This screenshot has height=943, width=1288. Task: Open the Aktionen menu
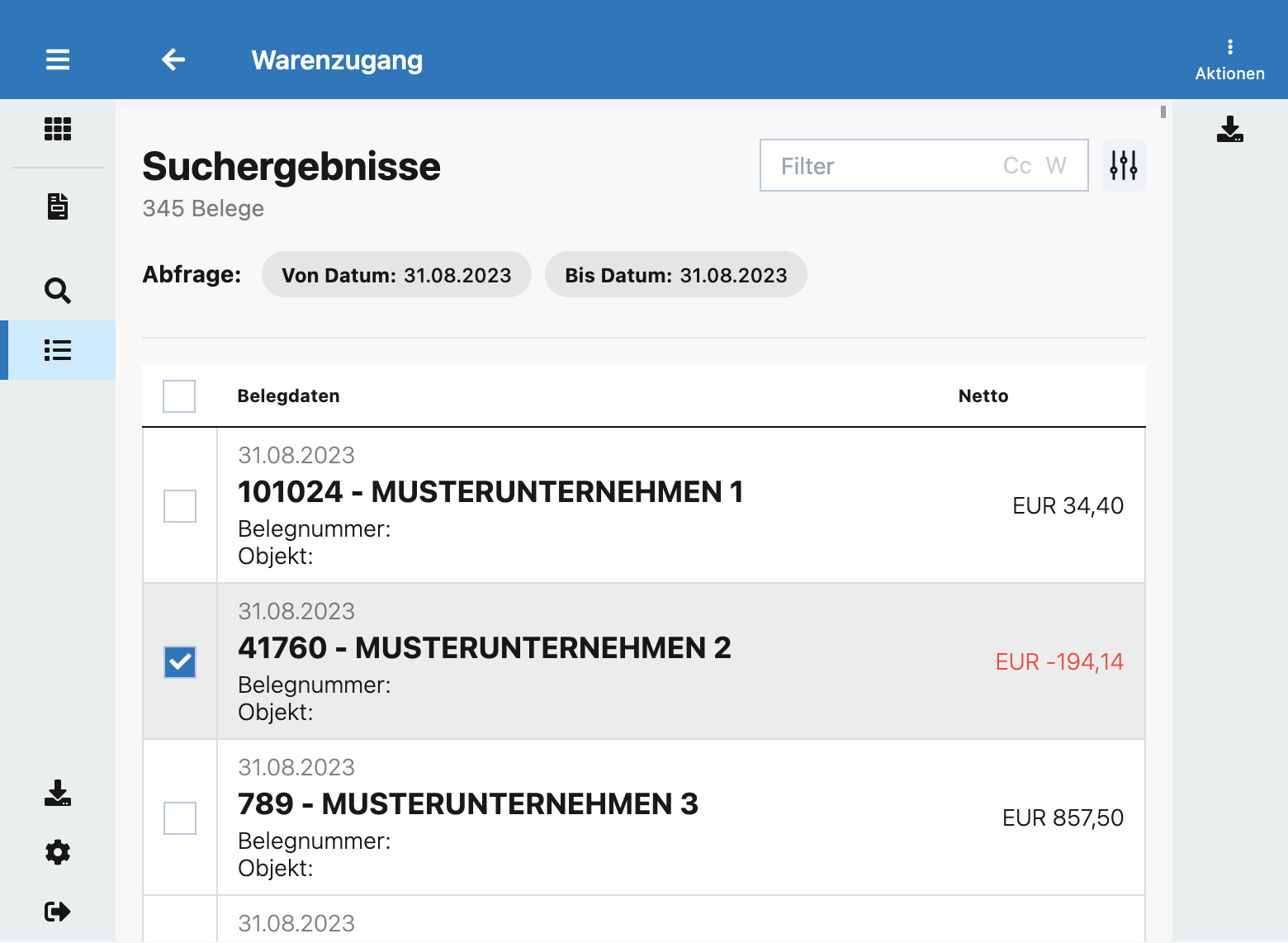click(x=1229, y=59)
